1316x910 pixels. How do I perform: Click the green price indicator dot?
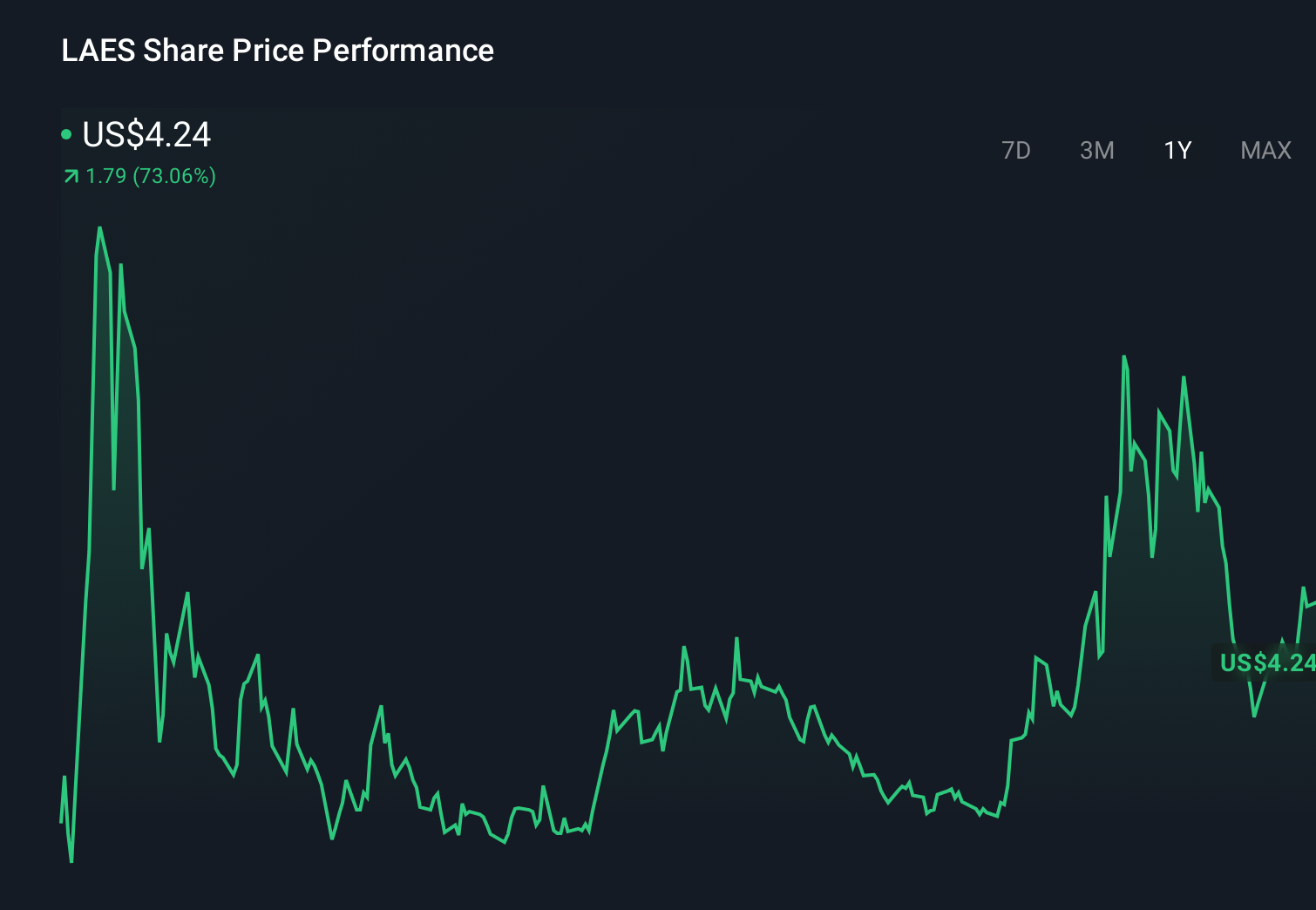[x=67, y=134]
